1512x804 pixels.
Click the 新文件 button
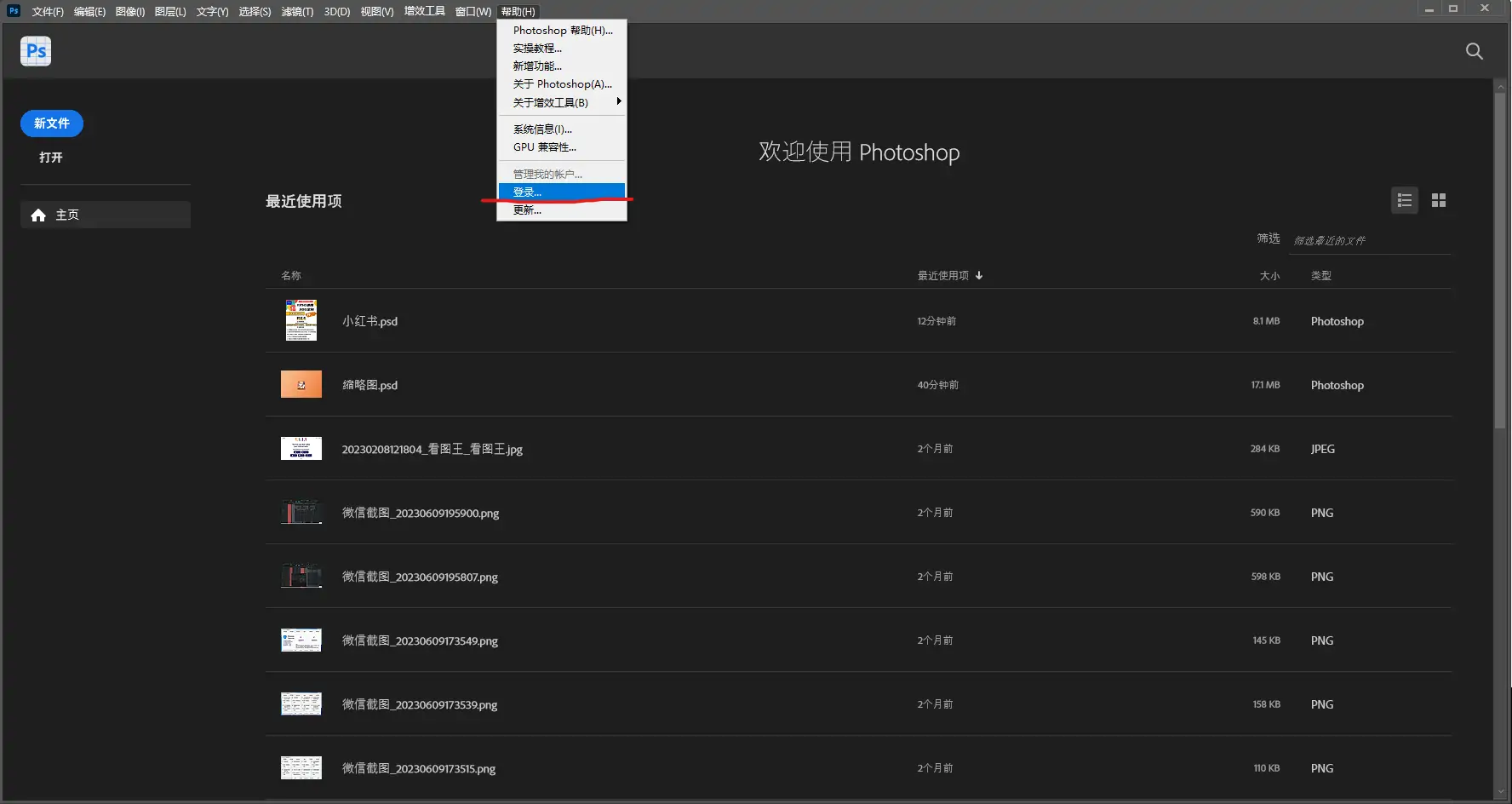tap(51, 123)
